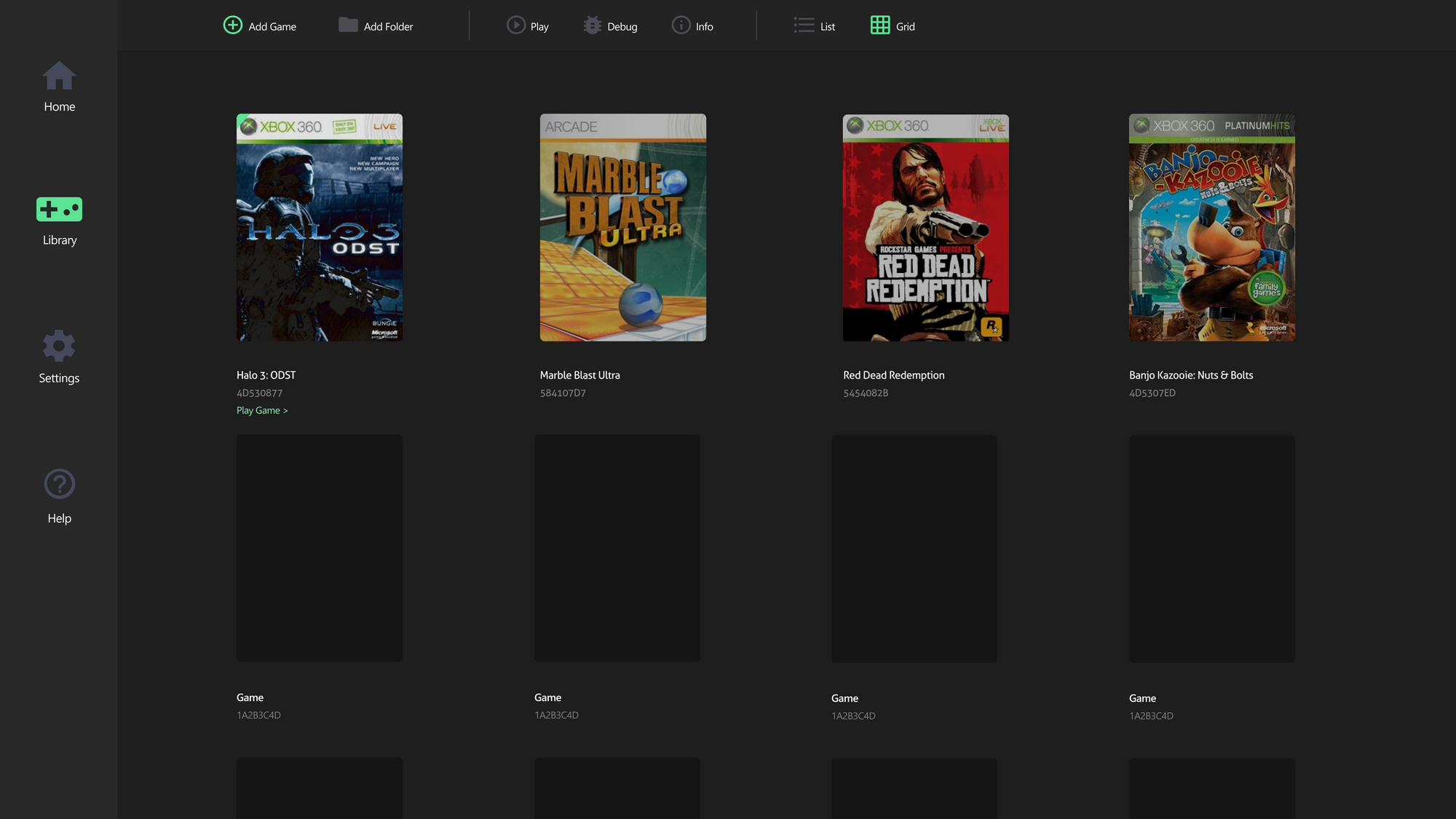The image size is (1456, 819).
Task: Open Library via gamepad icon
Action: (59, 210)
